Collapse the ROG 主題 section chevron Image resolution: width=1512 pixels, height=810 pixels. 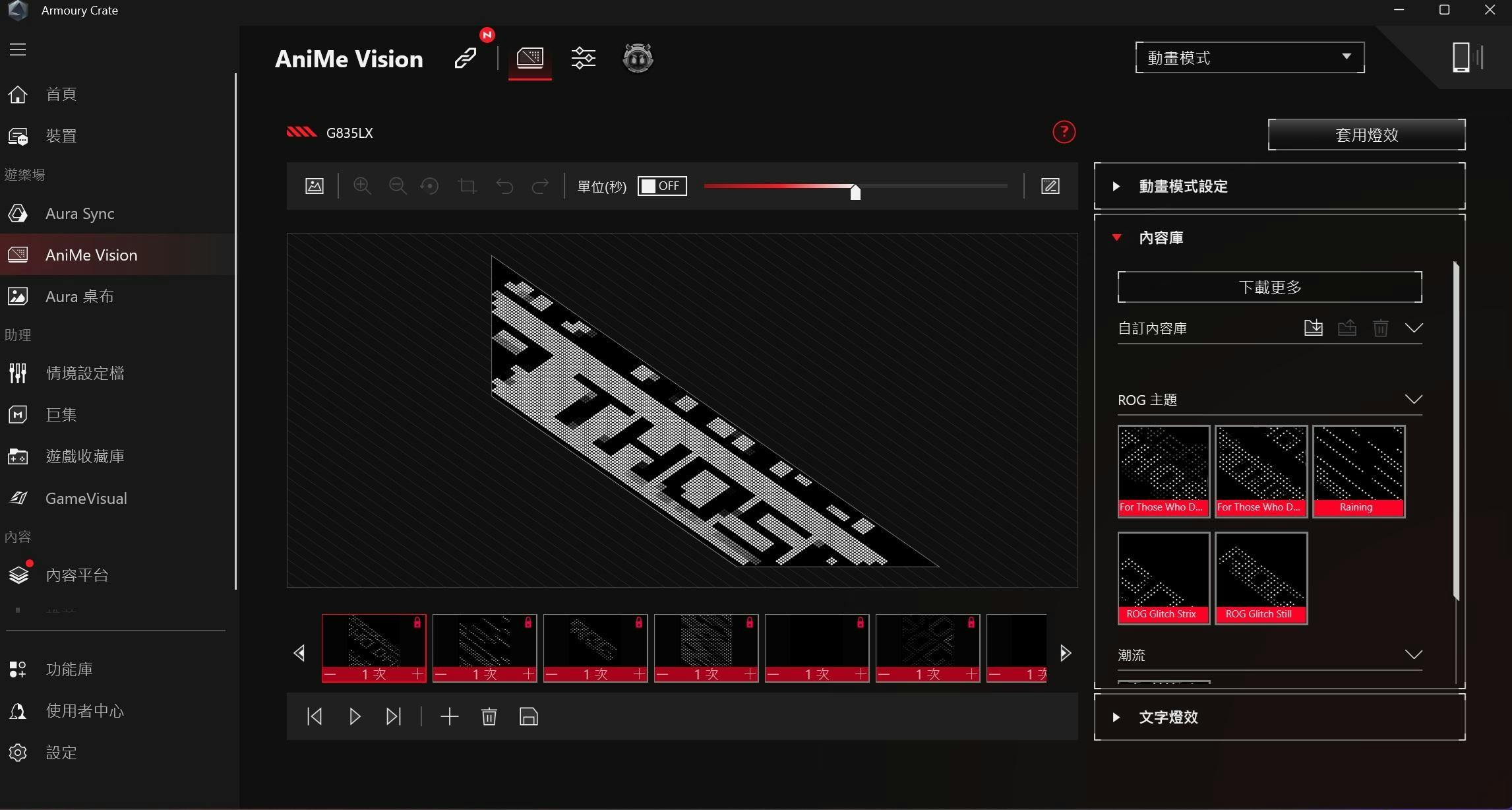point(1413,399)
